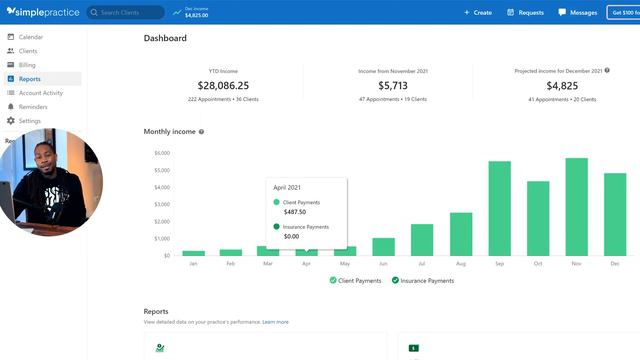The width and height of the screenshot is (640, 360).
Task: Click the Reports sidebar icon
Action: coord(11,78)
